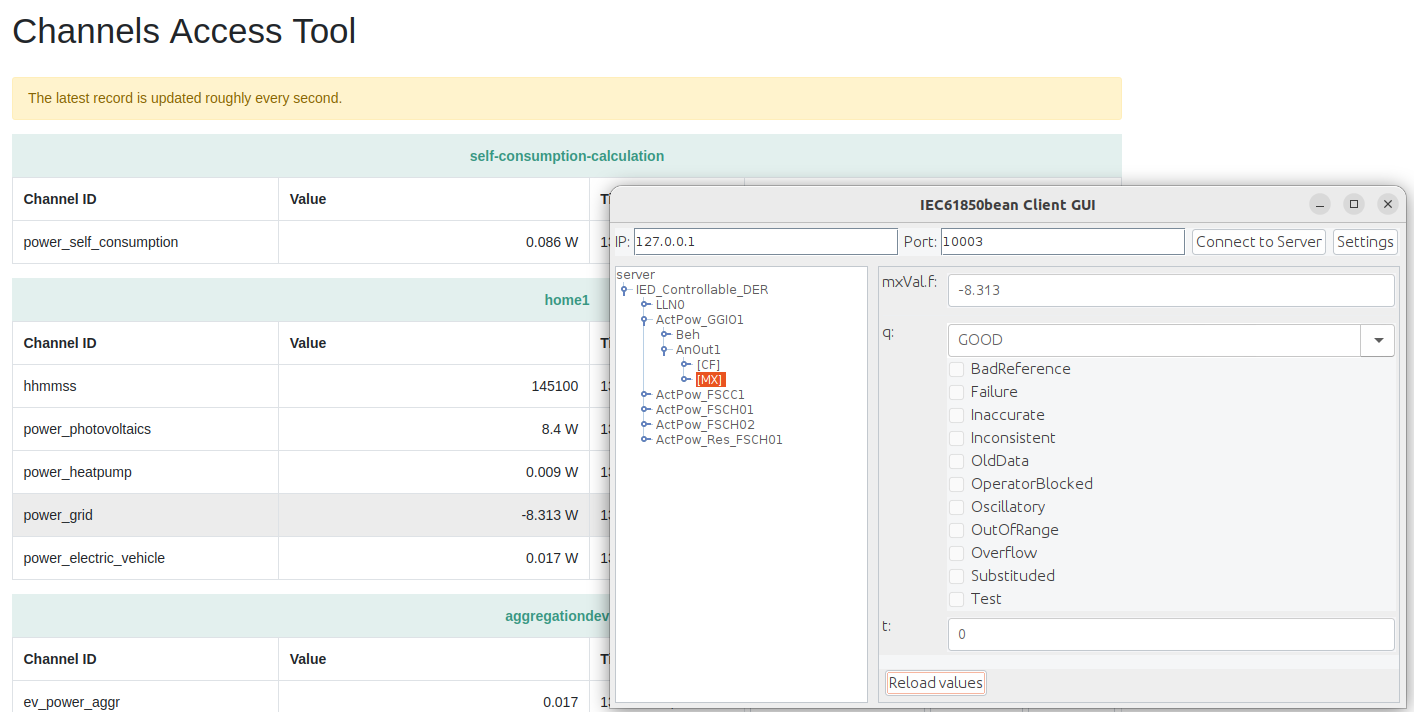Enable the BadReference checkbox
The height and width of the screenshot is (712, 1414).
click(956, 369)
